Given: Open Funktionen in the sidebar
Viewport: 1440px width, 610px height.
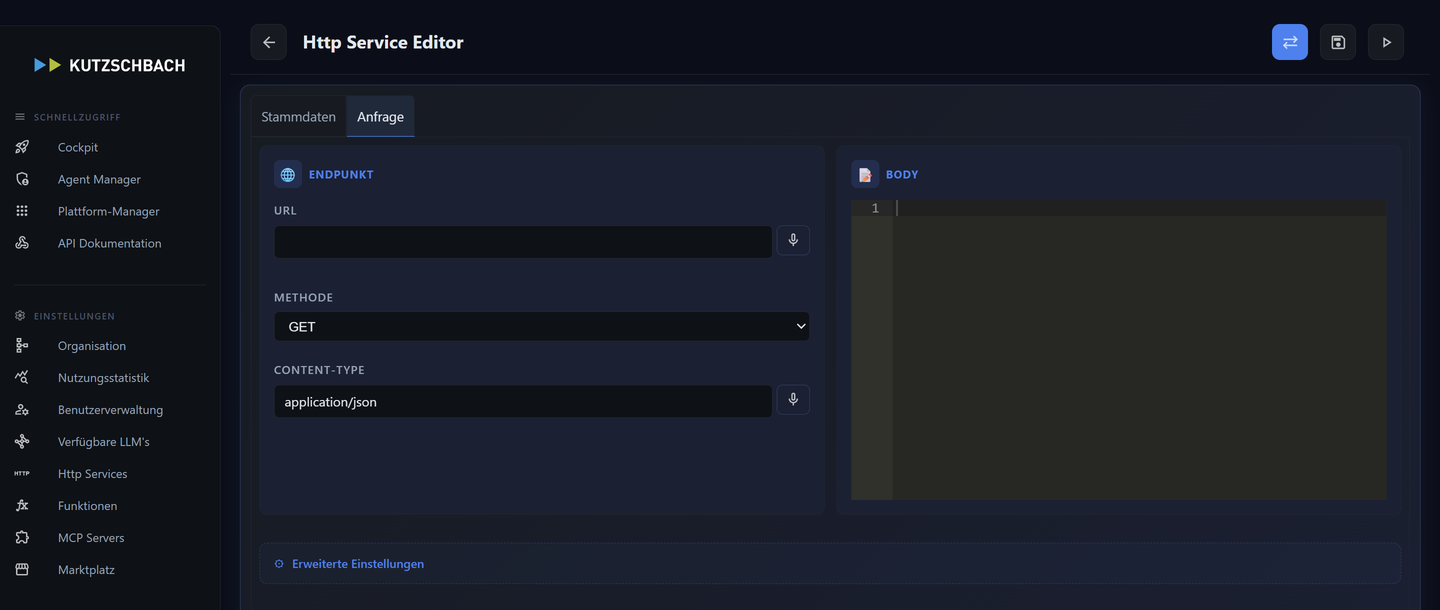Looking at the screenshot, I should click(x=87, y=506).
